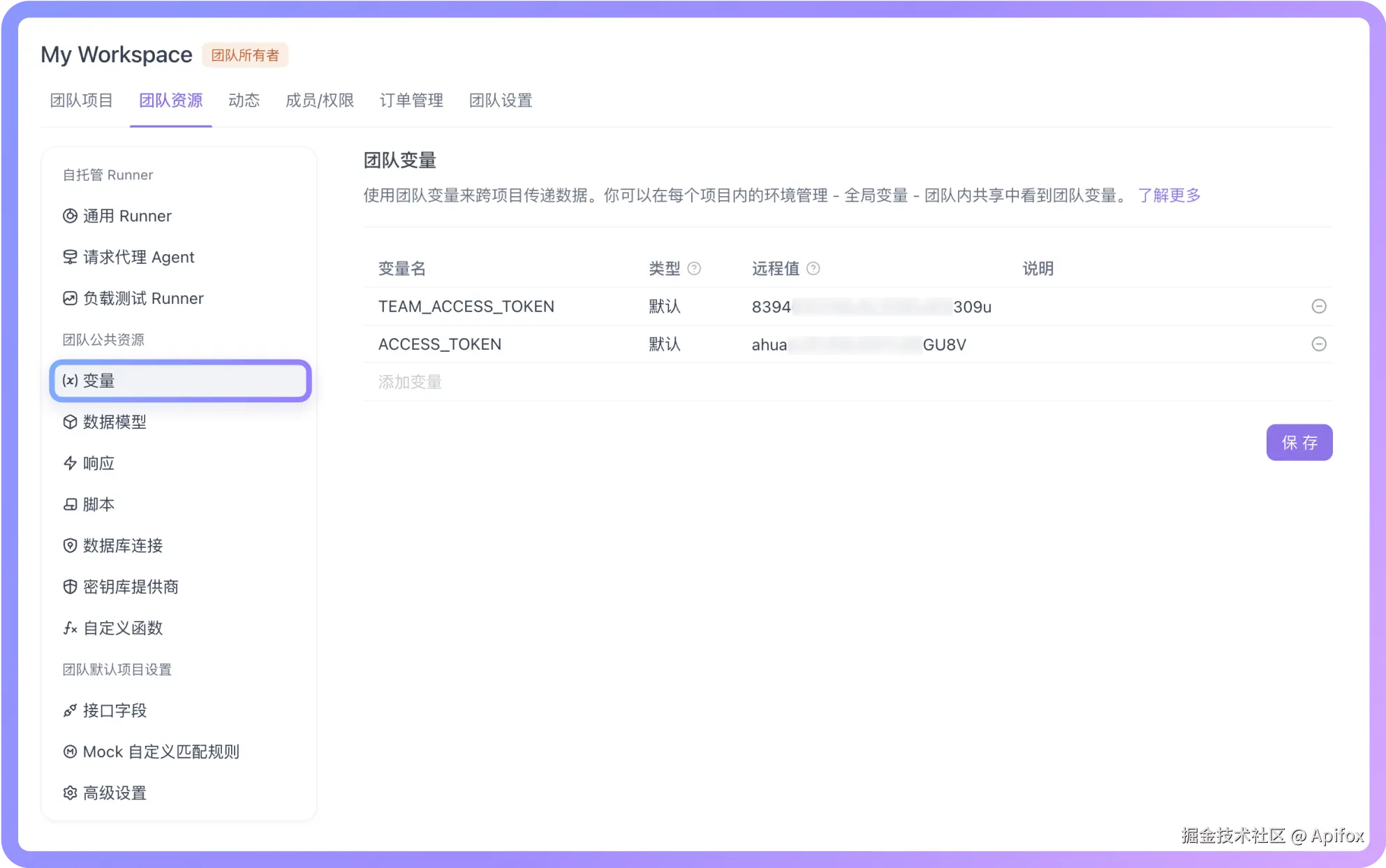Open the 了解更多 link
Viewport: 1386px width, 868px height.
click(x=1169, y=195)
